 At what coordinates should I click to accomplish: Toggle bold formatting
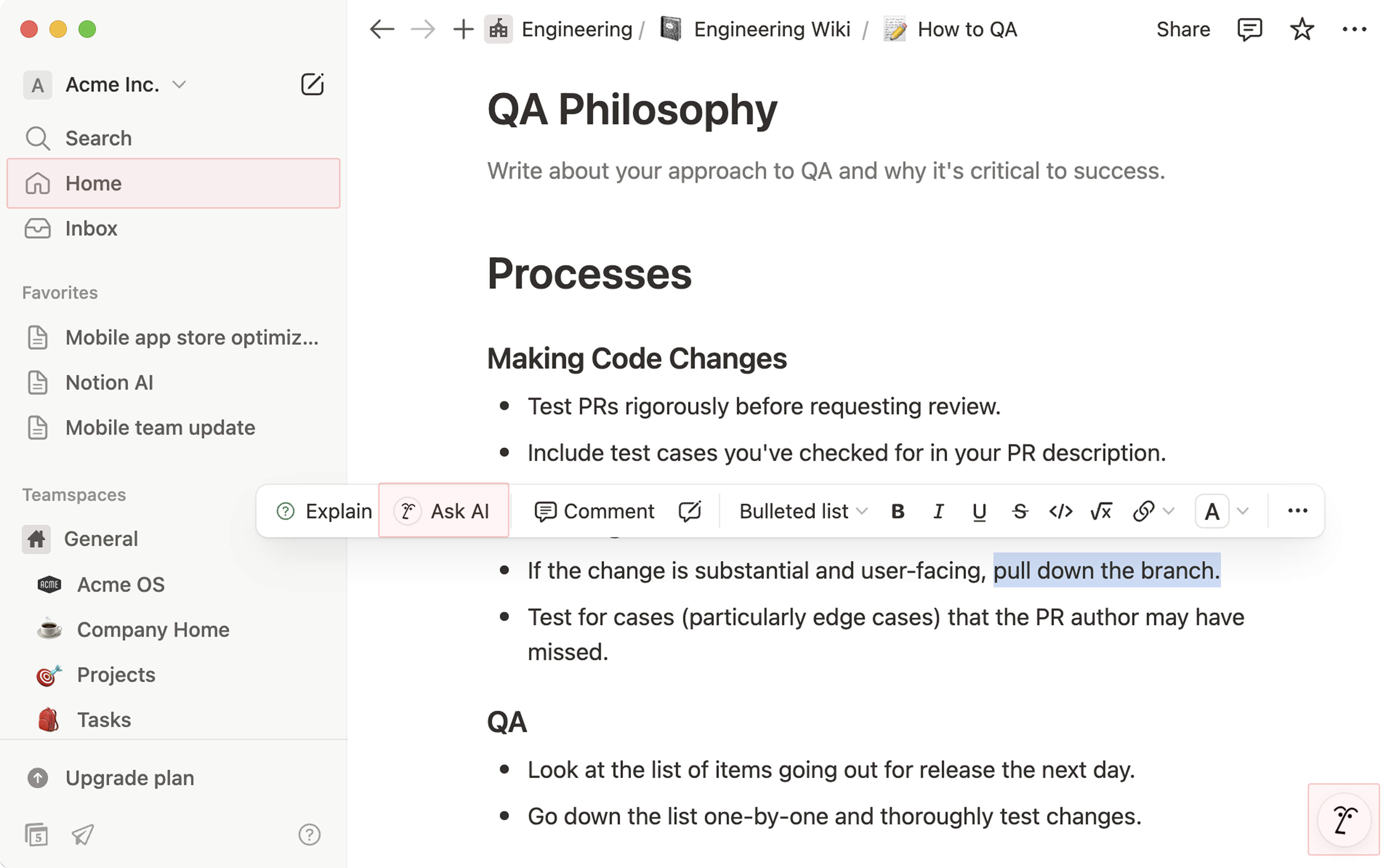[x=898, y=511]
